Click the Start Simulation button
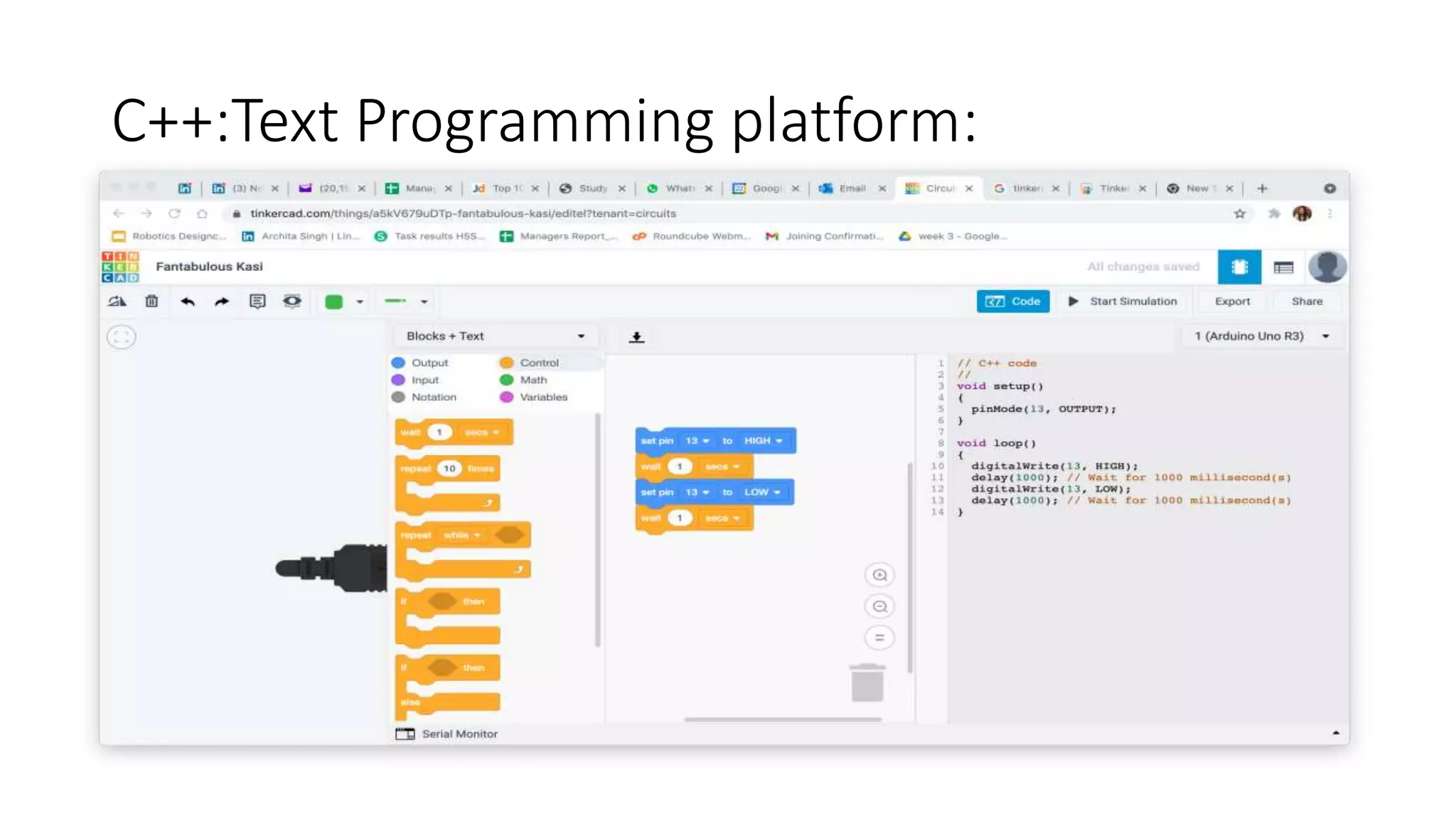 click(x=1123, y=301)
